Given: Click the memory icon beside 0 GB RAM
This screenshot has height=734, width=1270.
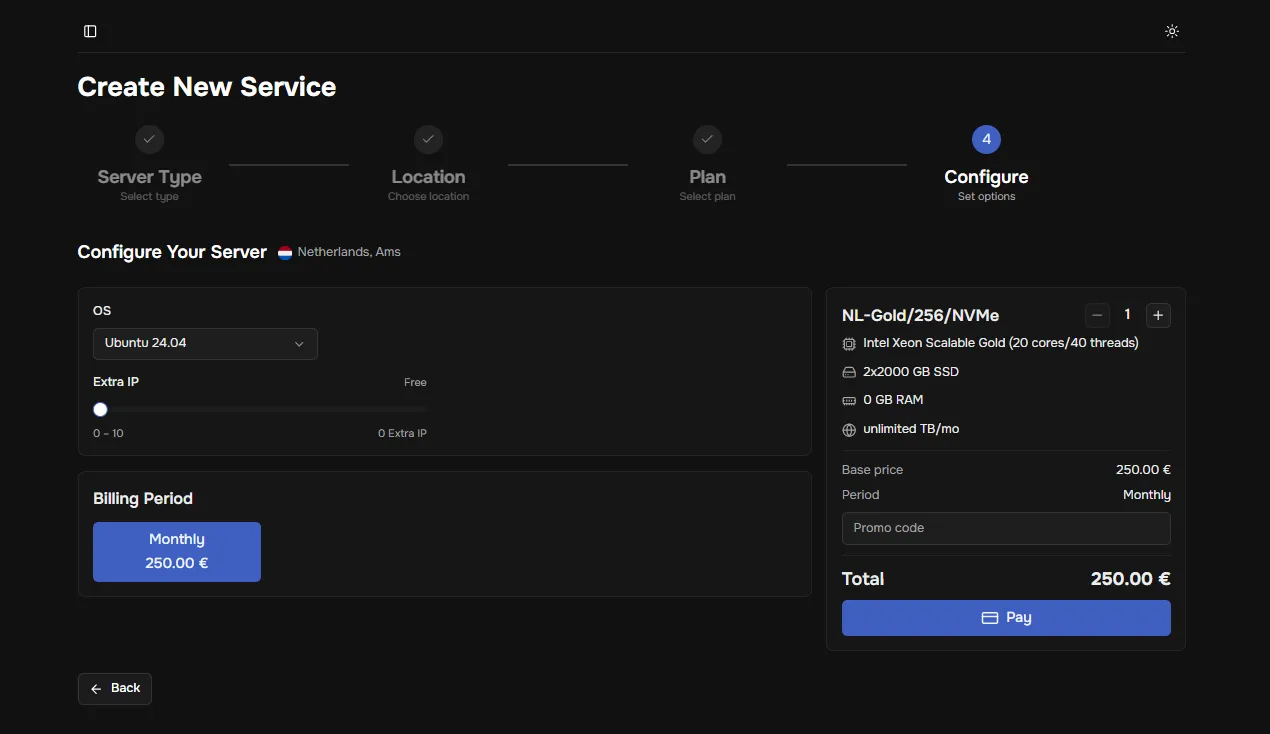Looking at the screenshot, I should tap(849, 400).
